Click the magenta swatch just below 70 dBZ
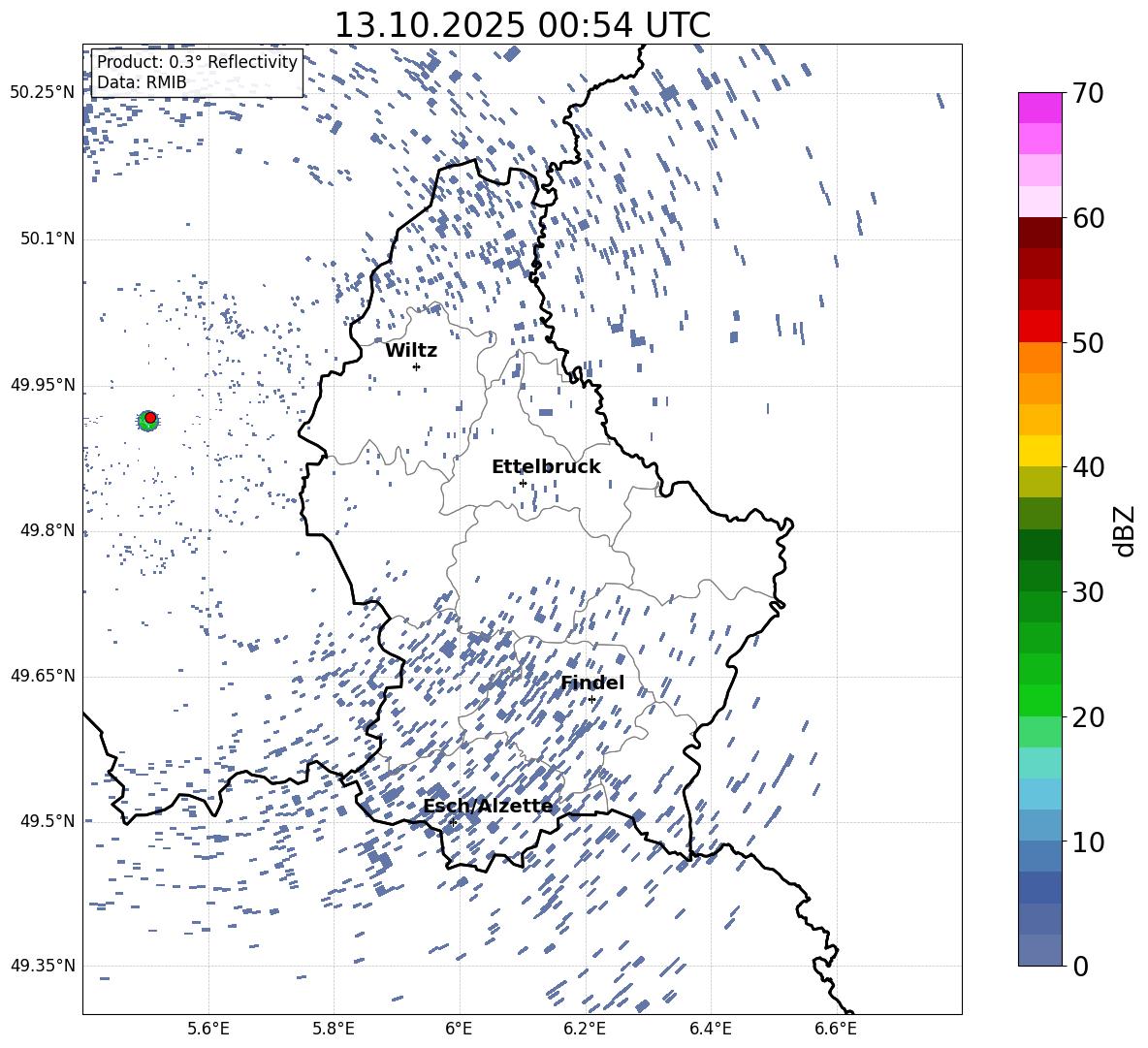 (1040, 108)
